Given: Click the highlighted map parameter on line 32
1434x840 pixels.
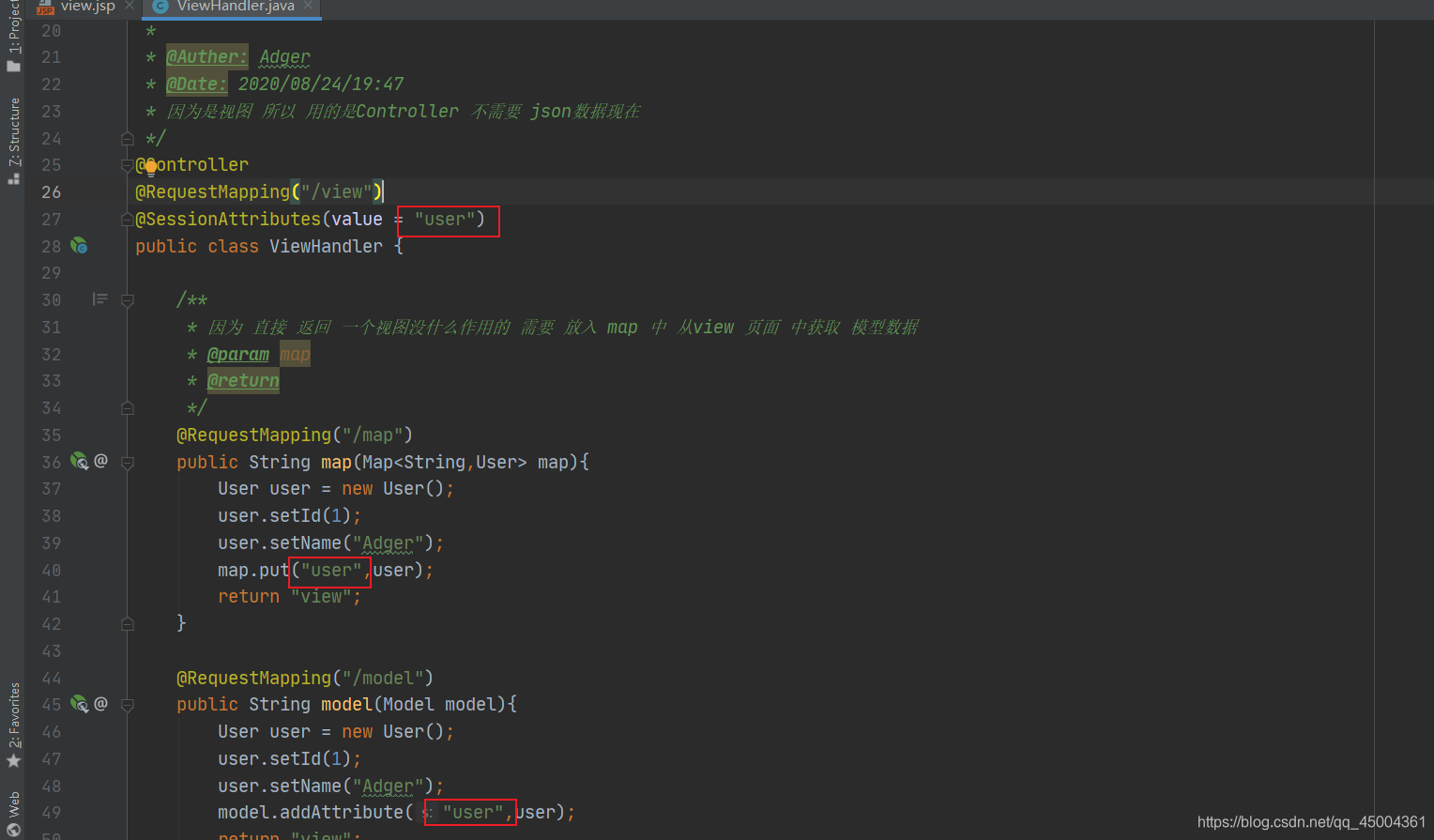Looking at the screenshot, I should (295, 355).
